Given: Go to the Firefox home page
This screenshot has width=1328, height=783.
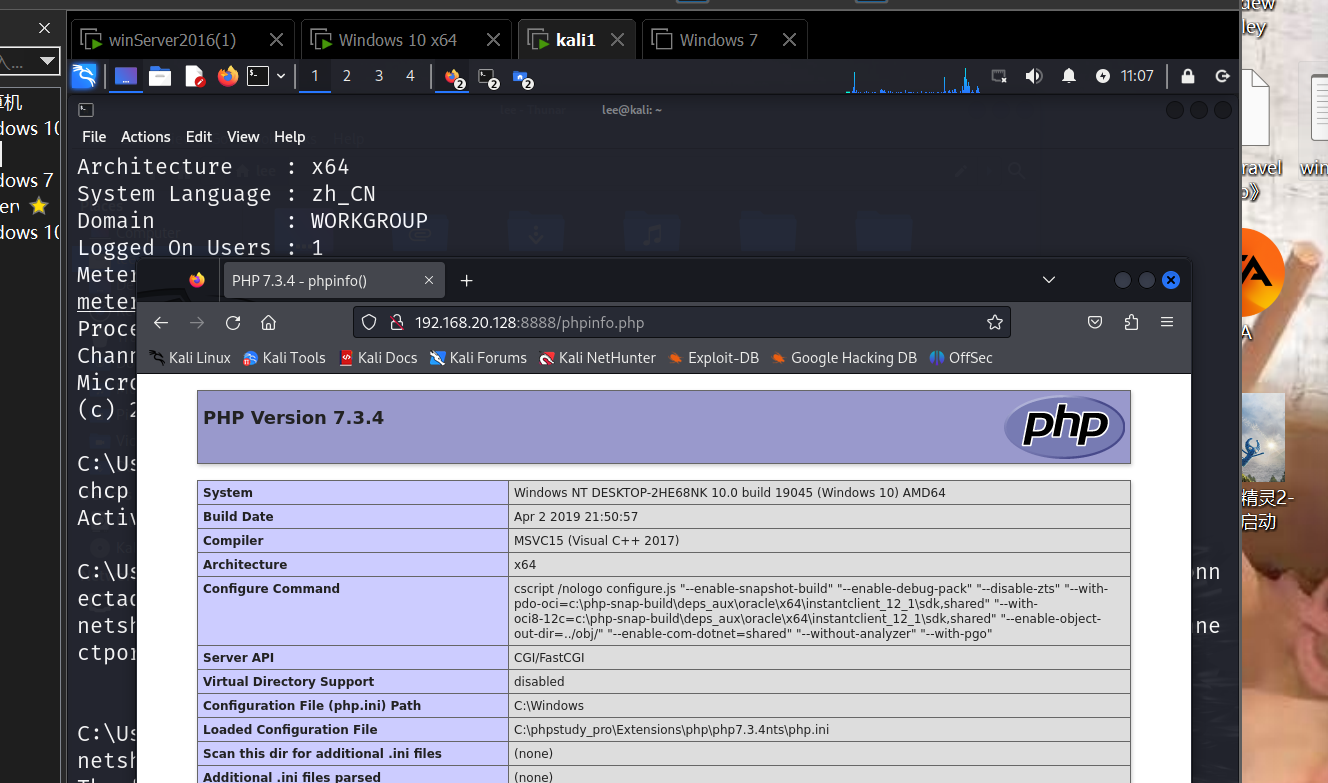Looking at the screenshot, I should pyautogui.click(x=268, y=322).
